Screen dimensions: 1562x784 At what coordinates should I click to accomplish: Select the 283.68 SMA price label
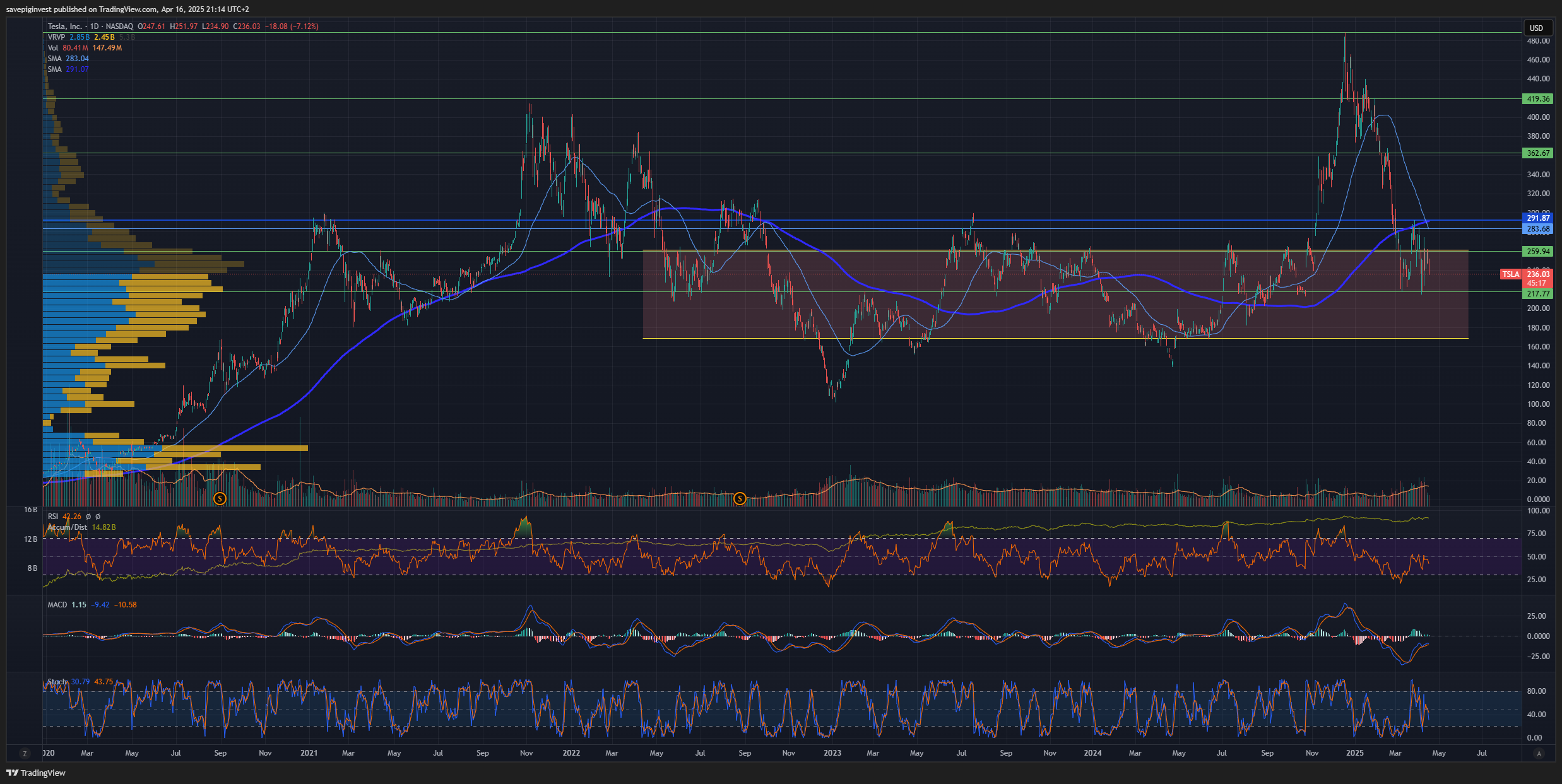pos(1537,229)
